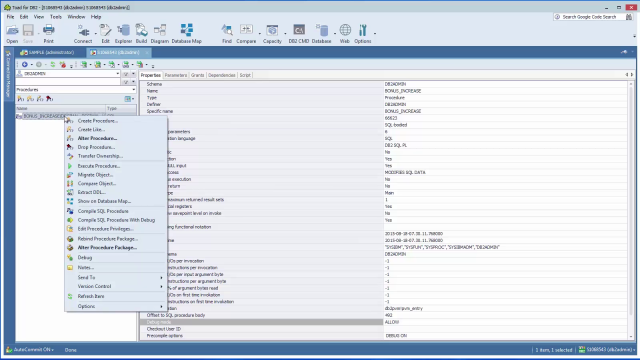The height and width of the screenshot is (360, 640).
Task: Click the red drop procedure icon above list
Action: tap(49, 99)
